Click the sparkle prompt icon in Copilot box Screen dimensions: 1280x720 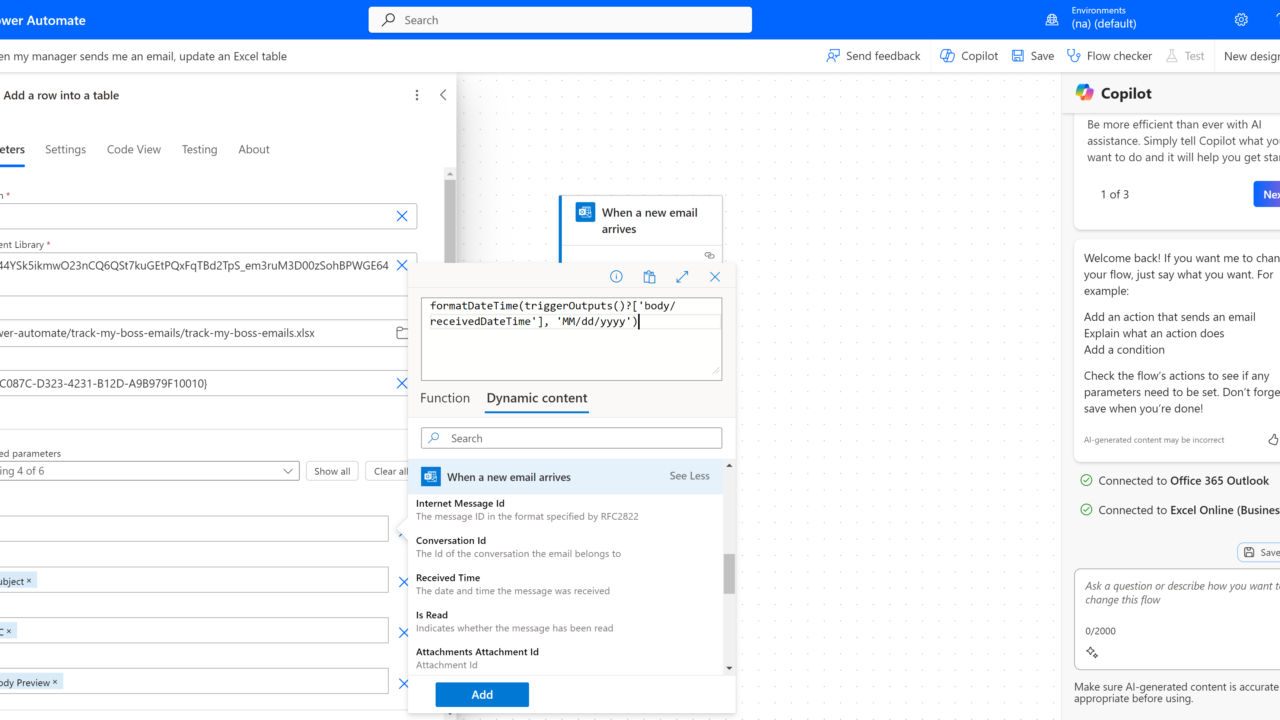coord(1092,653)
